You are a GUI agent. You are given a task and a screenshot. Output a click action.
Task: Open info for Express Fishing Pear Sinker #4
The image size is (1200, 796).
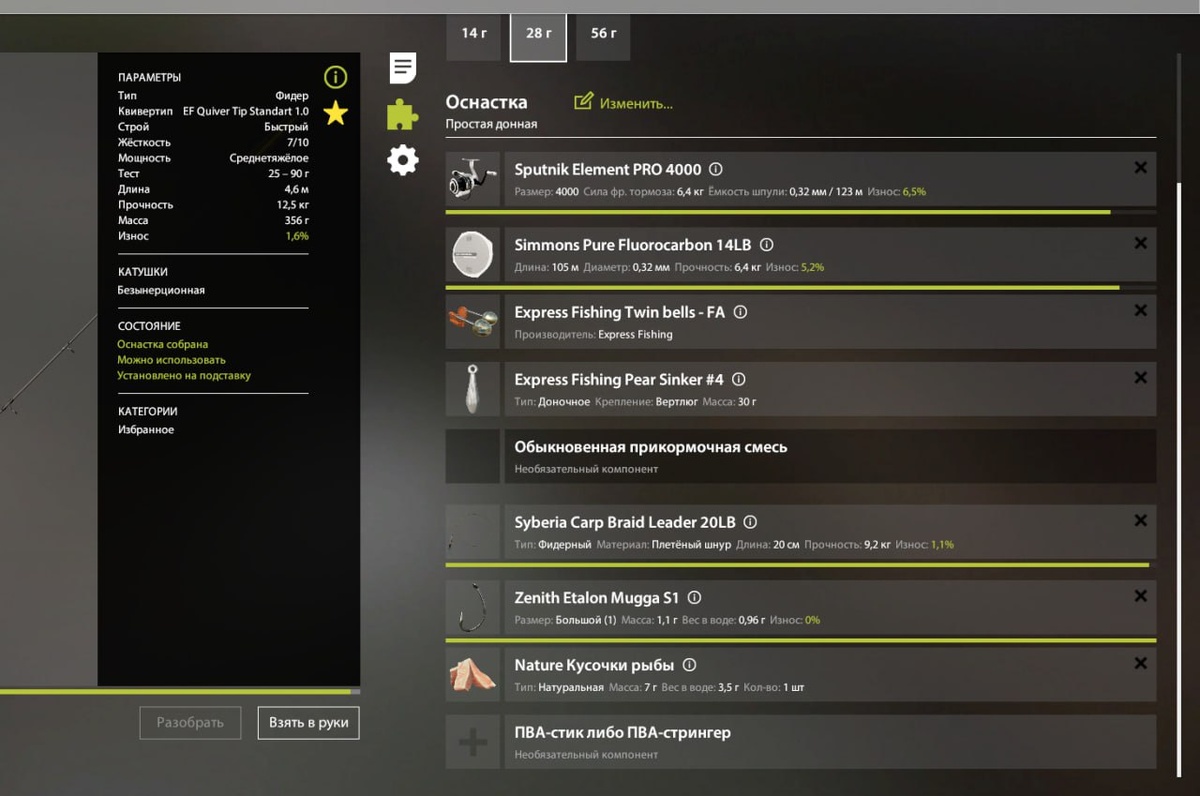pyautogui.click(x=739, y=380)
